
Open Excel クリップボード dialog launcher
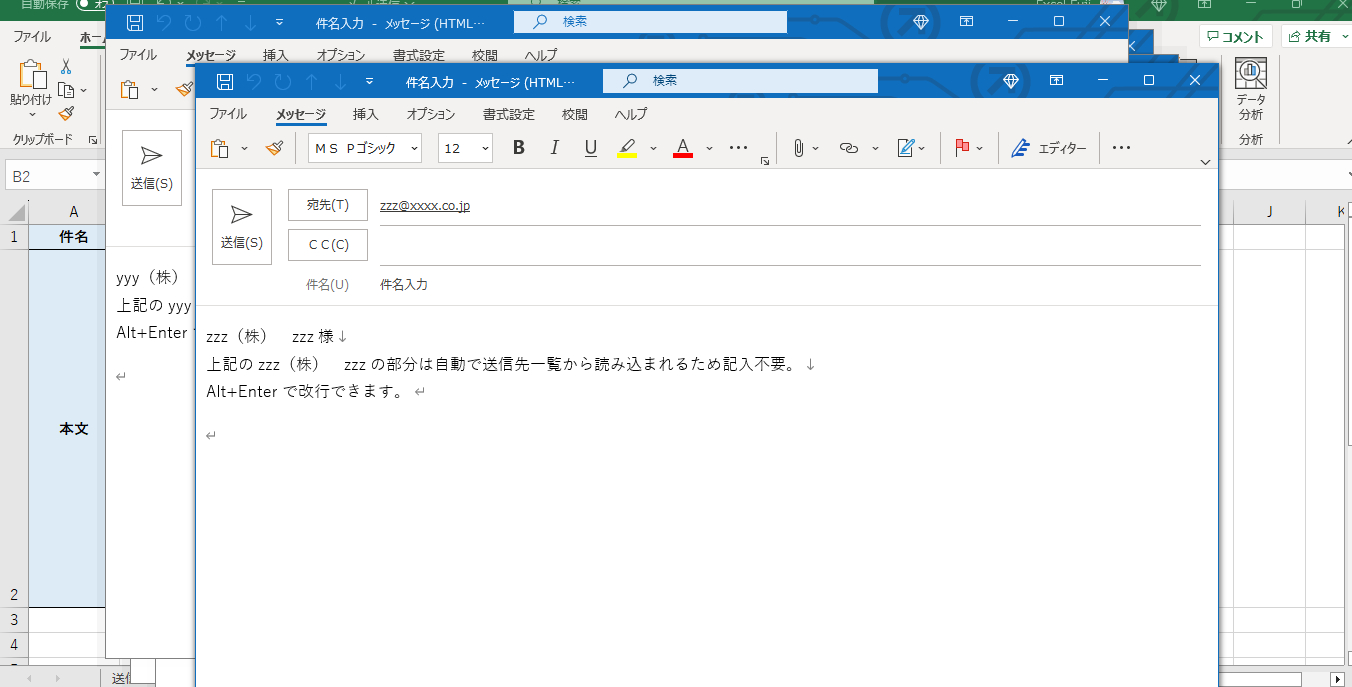click(93, 140)
